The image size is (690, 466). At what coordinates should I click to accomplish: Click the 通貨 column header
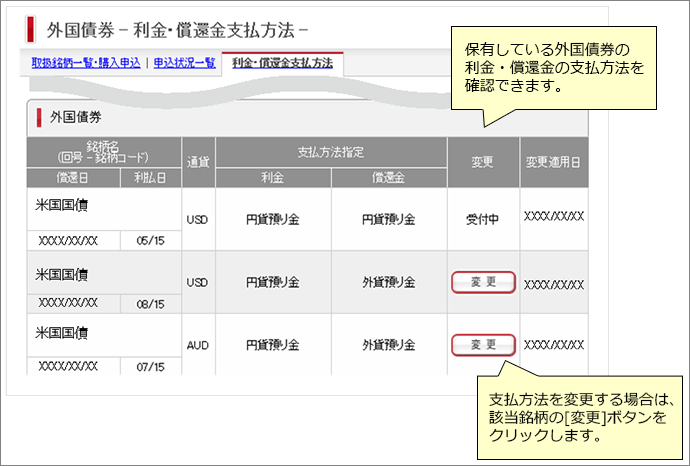[x=197, y=162]
